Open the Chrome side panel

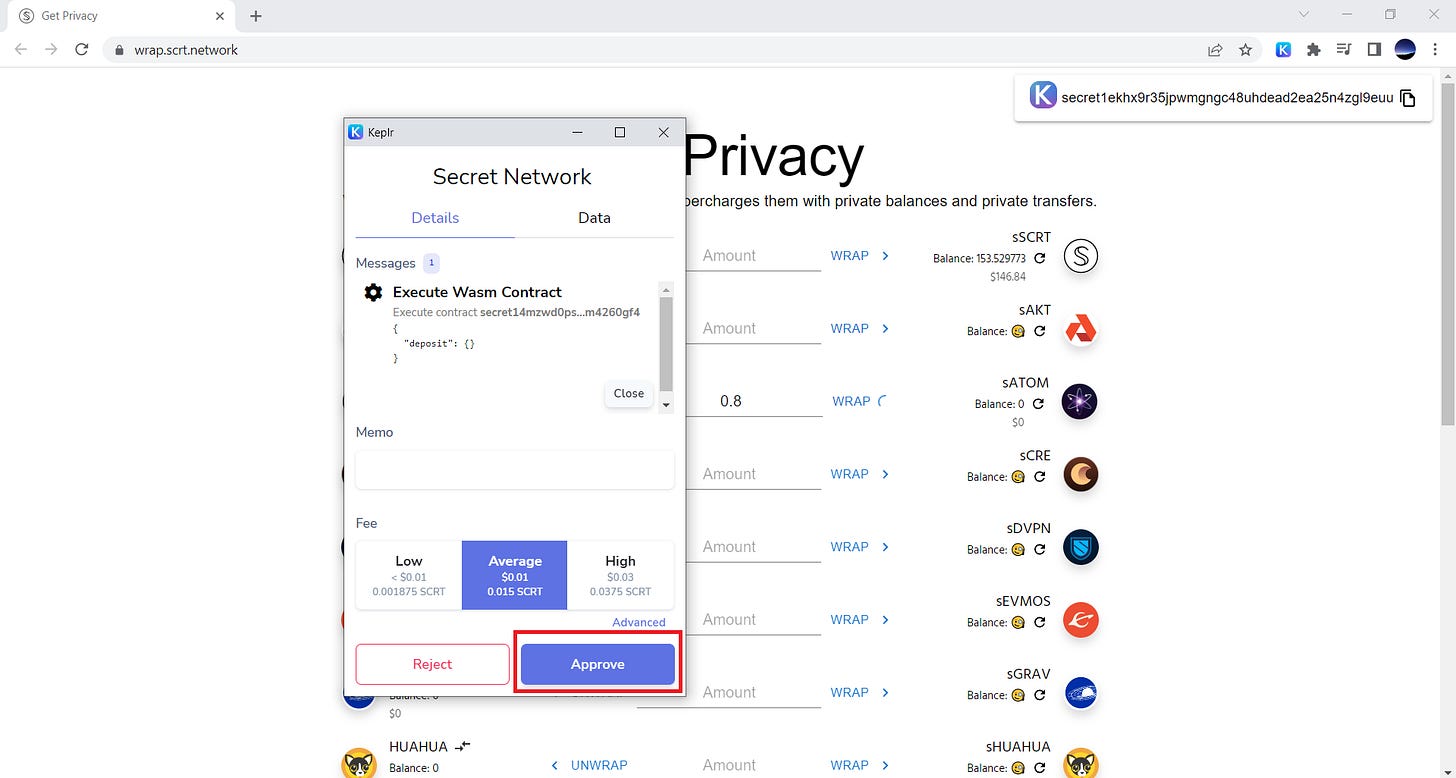coord(1374,49)
